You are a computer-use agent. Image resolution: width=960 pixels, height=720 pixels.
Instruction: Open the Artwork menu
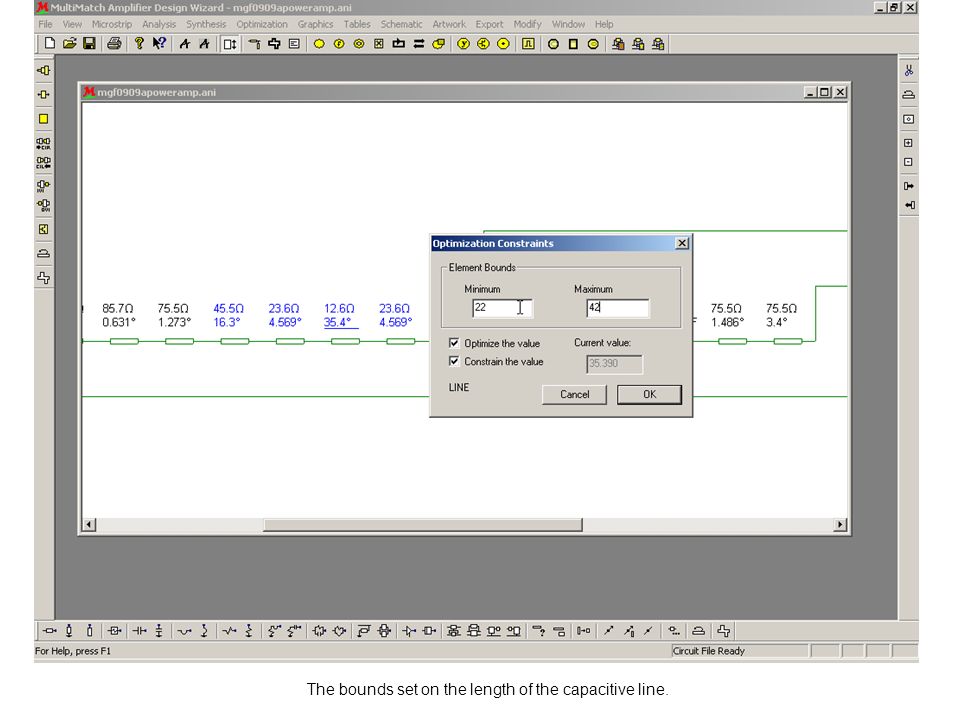pos(449,24)
